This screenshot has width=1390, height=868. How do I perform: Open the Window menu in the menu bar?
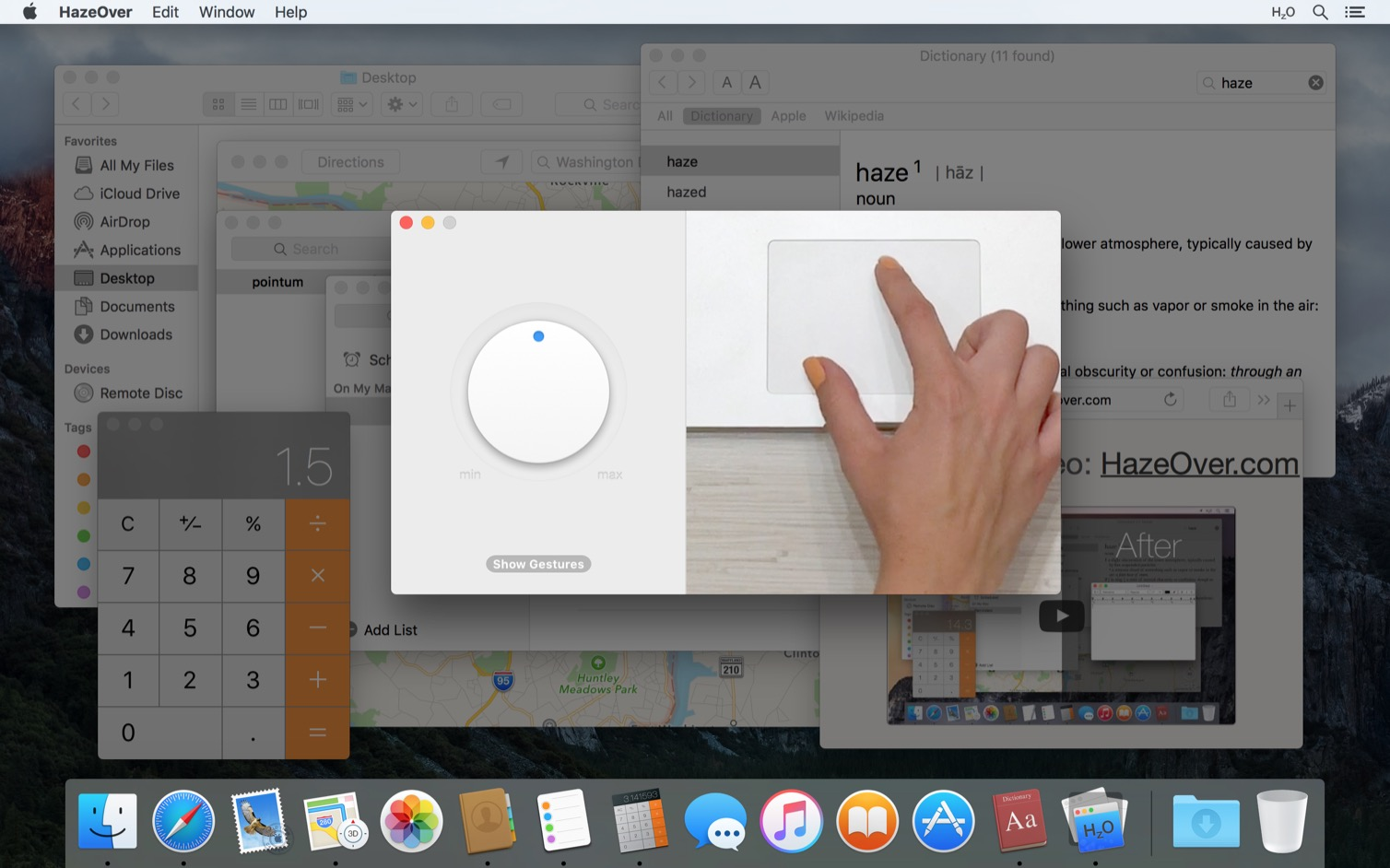(x=227, y=12)
